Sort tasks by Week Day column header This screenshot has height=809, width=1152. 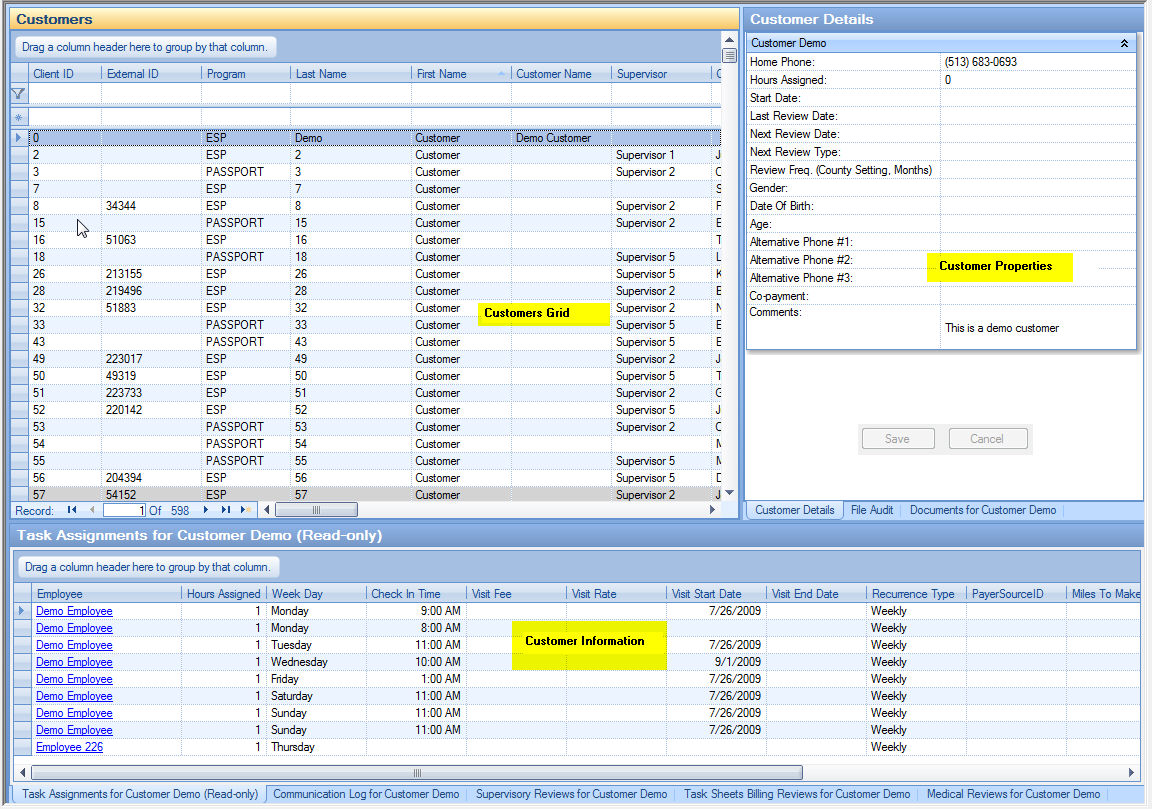[317, 594]
